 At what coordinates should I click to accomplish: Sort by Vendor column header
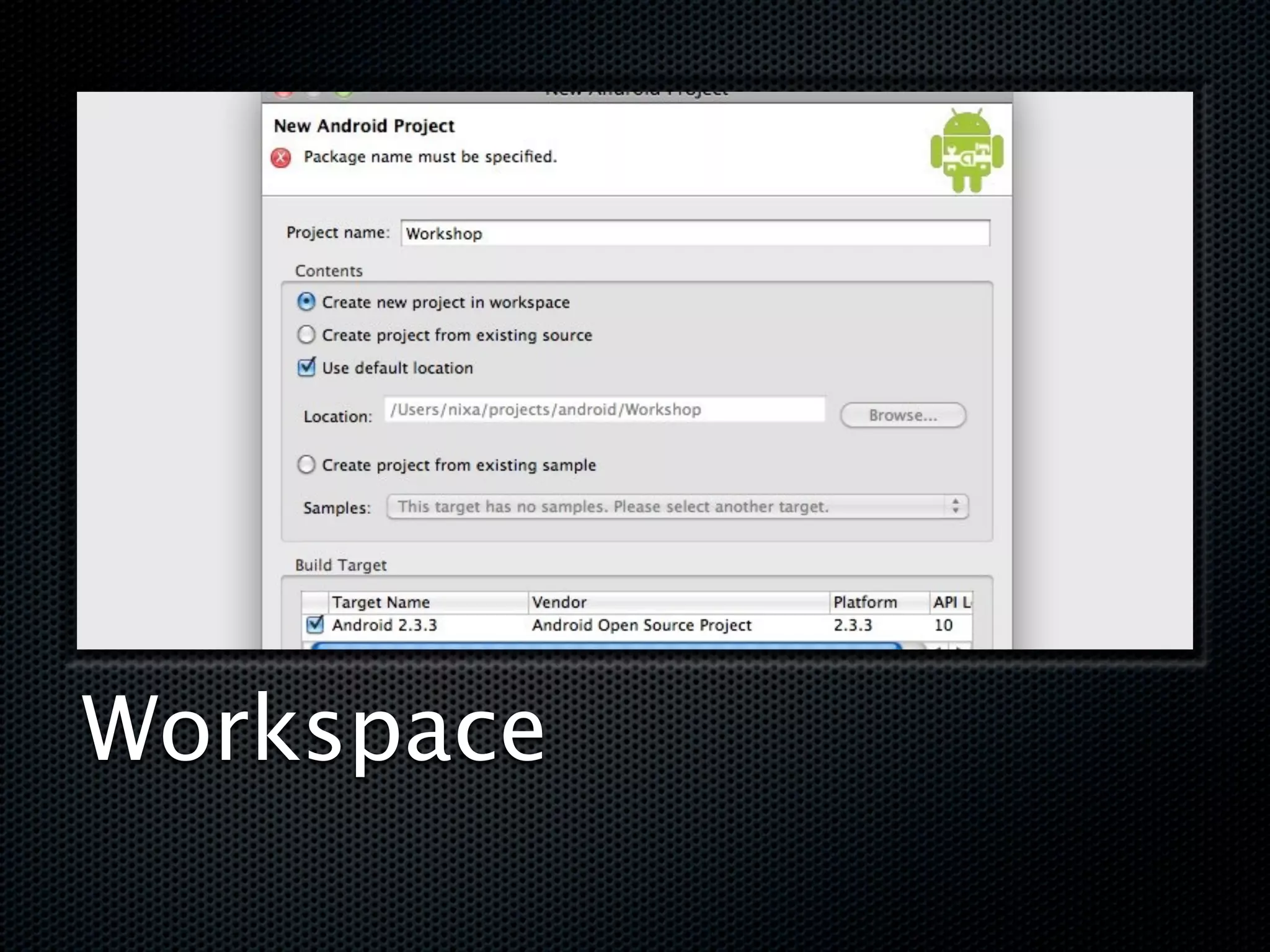pos(678,602)
